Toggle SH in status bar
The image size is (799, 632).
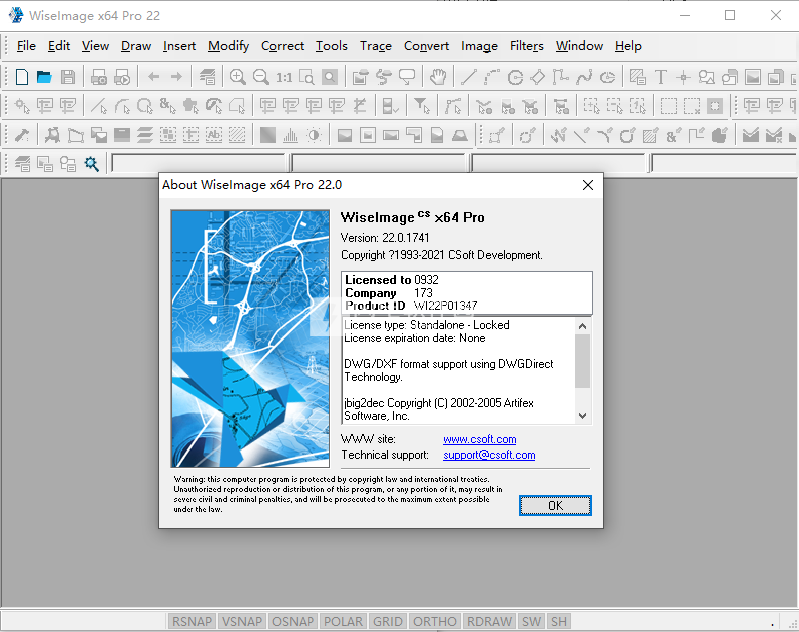point(559,622)
